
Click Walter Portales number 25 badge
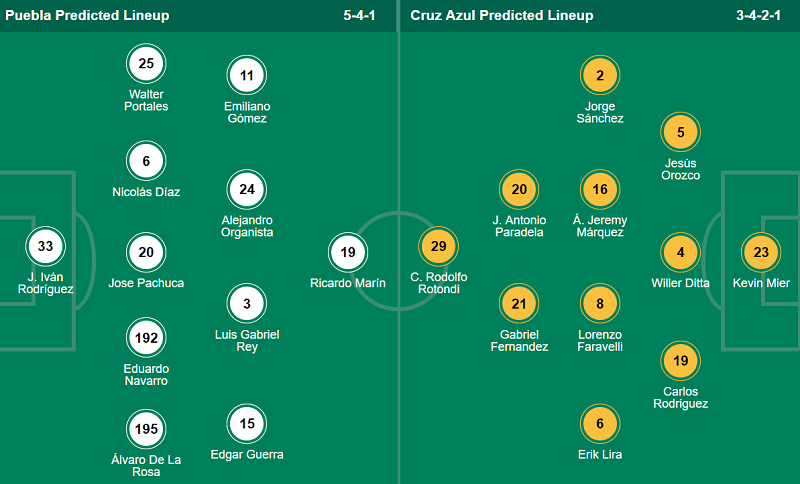coord(146,65)
